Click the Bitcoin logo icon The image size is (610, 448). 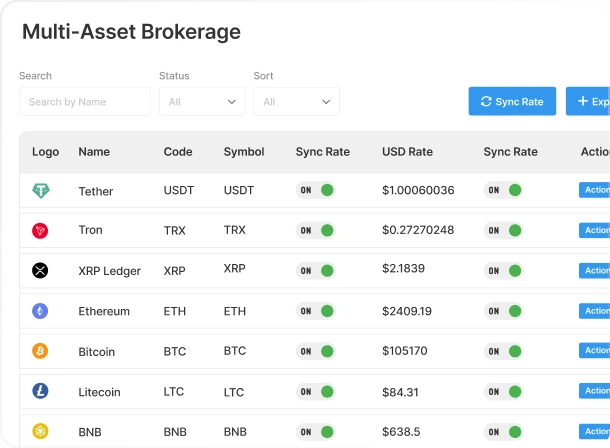pos(40,351)
